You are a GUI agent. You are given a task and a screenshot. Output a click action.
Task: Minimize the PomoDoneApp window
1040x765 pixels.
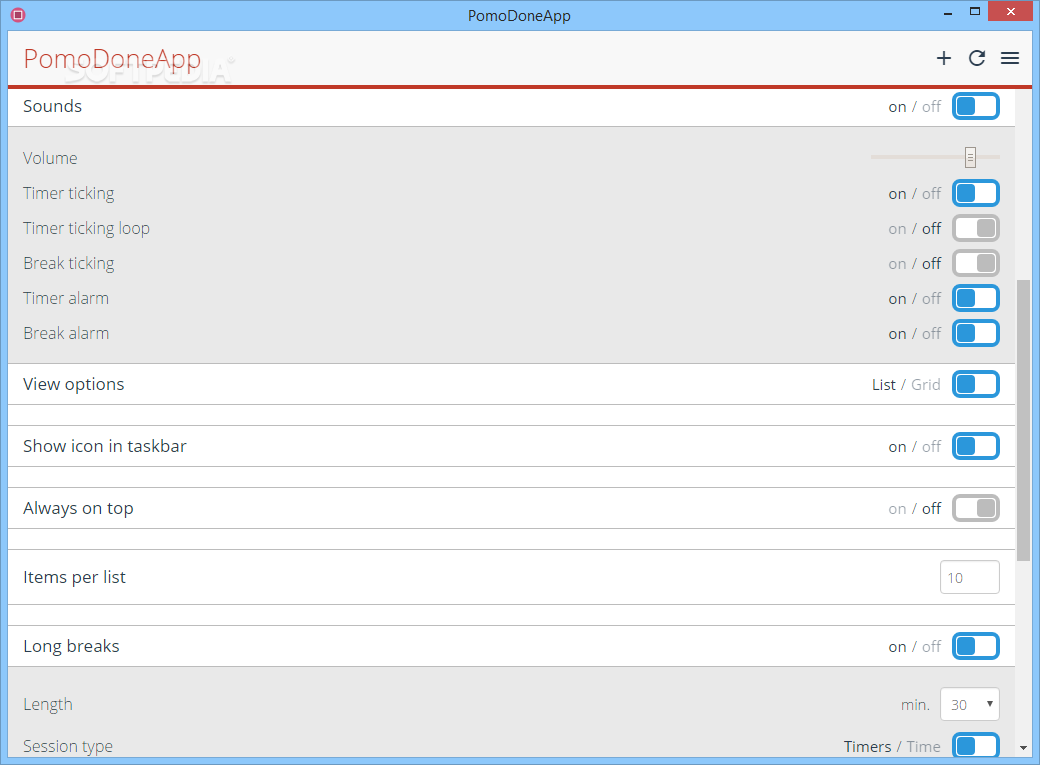(x=948, y=12)
